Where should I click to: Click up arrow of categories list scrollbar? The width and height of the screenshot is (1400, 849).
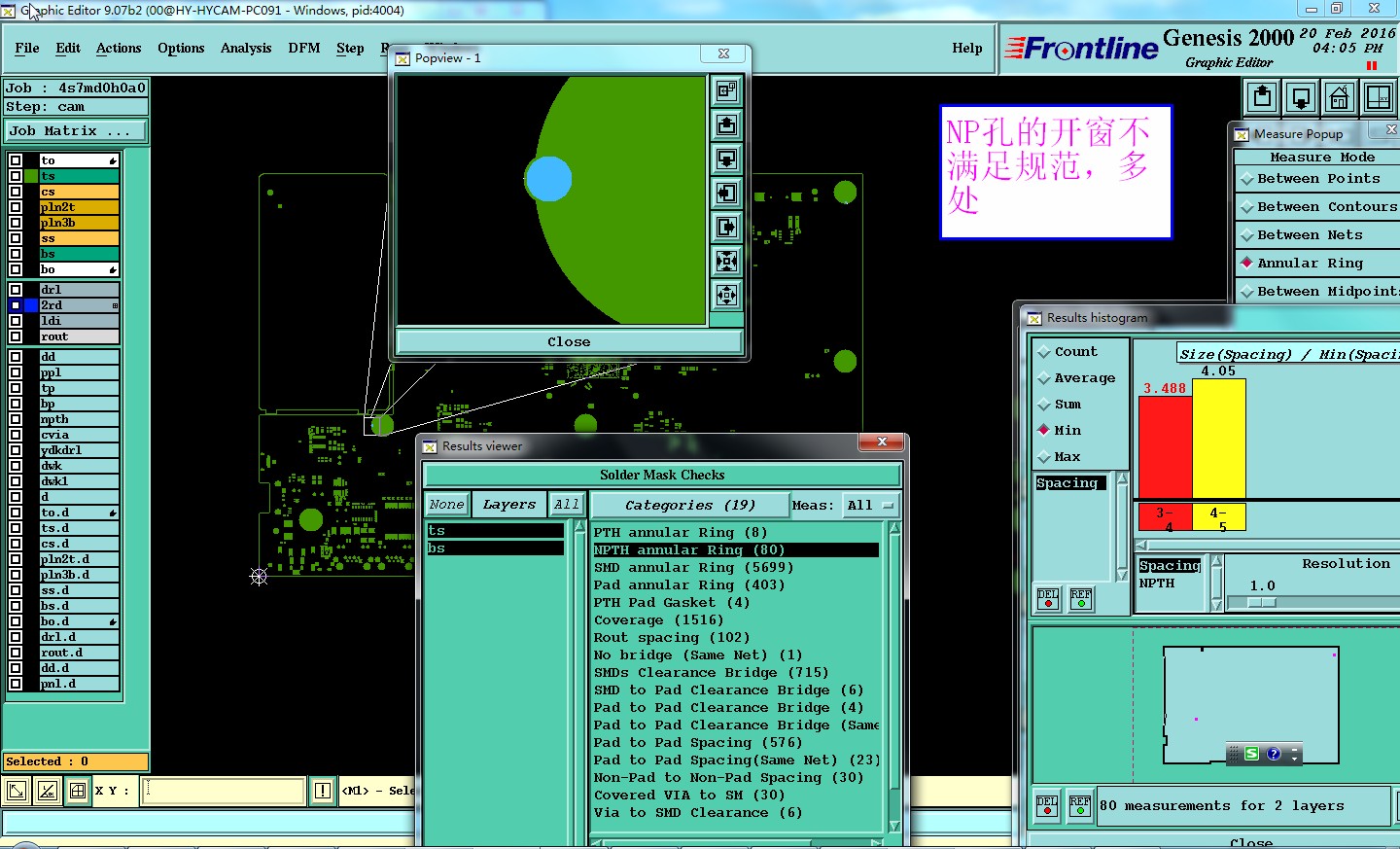(x=894, y=528)
